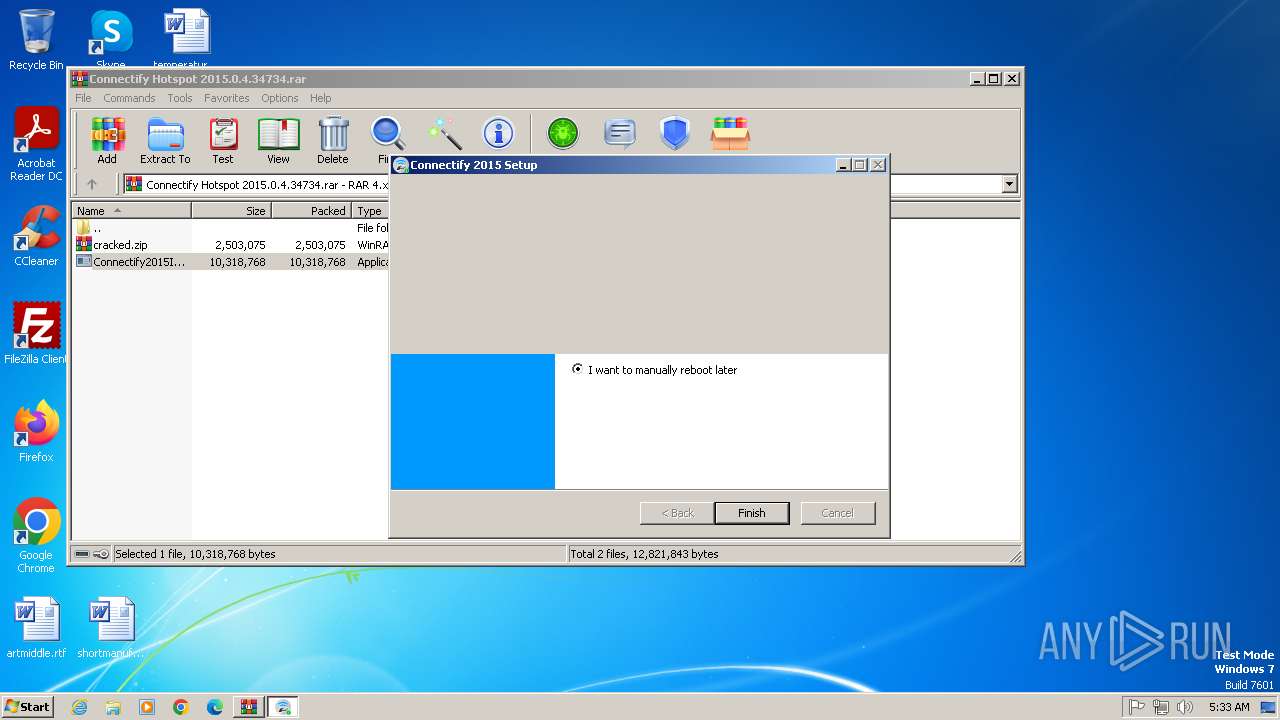Sort by the Name column header
Viewport: 1280px width, 720px height.
click(132, 211)
